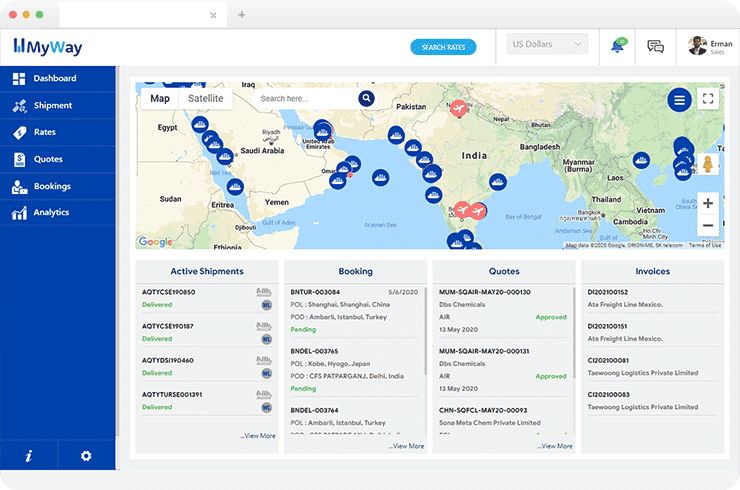Open shipment AQTYDSI190460
Screen dimensions: 740x490
[168, 360]
